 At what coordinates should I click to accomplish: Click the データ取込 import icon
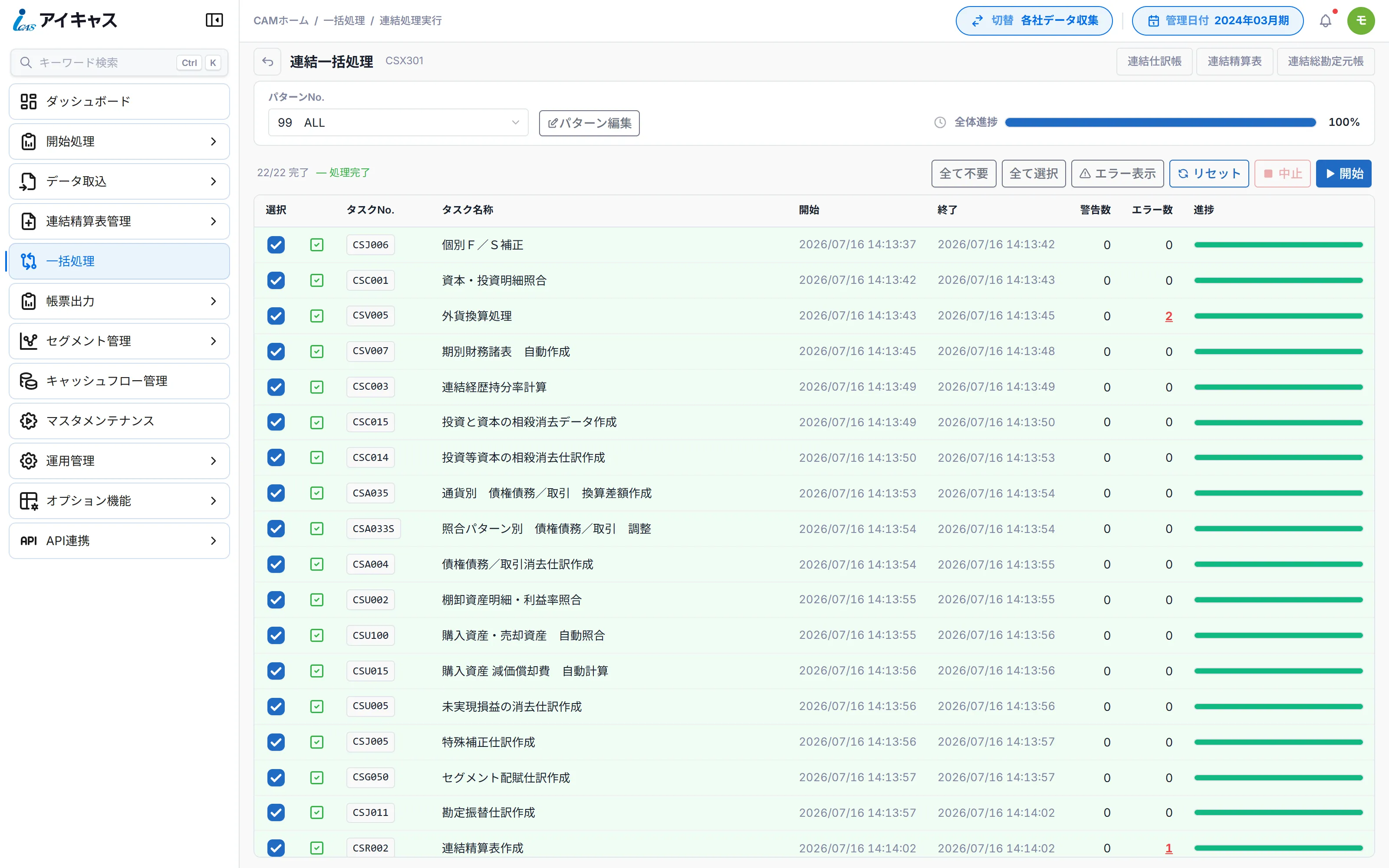click(29, 181)
